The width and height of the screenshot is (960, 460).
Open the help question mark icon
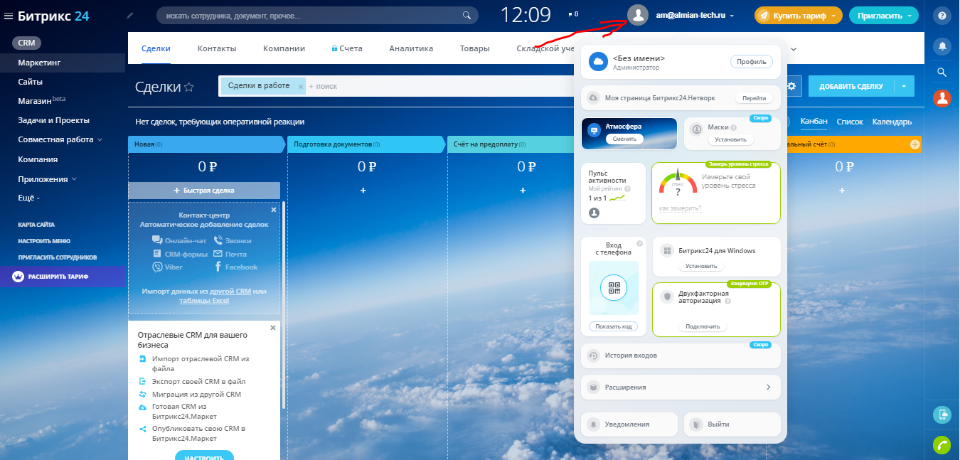942,17
